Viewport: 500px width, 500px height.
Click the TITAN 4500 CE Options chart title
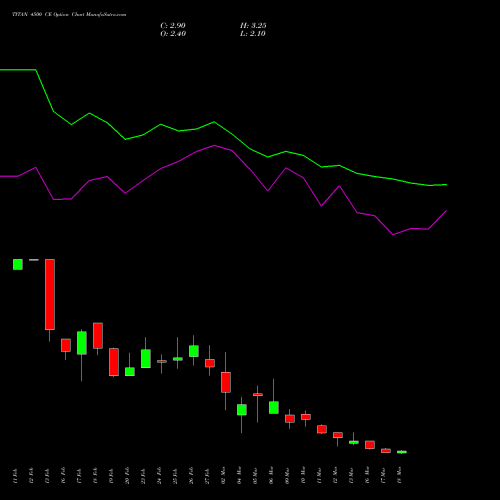pos(69,15)
